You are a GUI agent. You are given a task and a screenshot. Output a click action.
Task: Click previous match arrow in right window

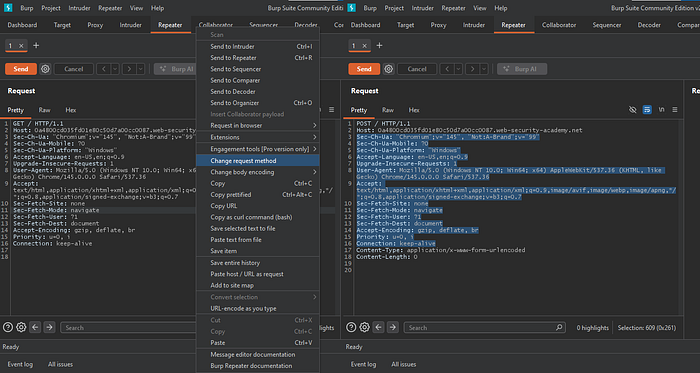379,327
